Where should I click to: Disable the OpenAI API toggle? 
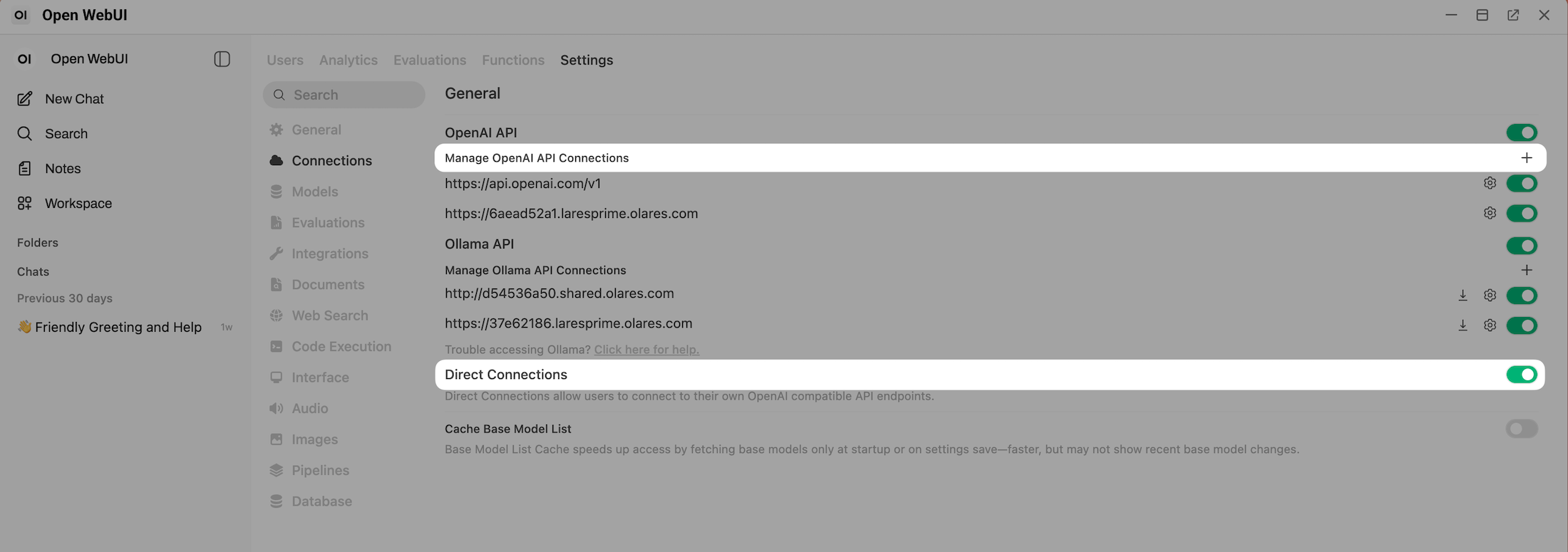(1522, 132)
